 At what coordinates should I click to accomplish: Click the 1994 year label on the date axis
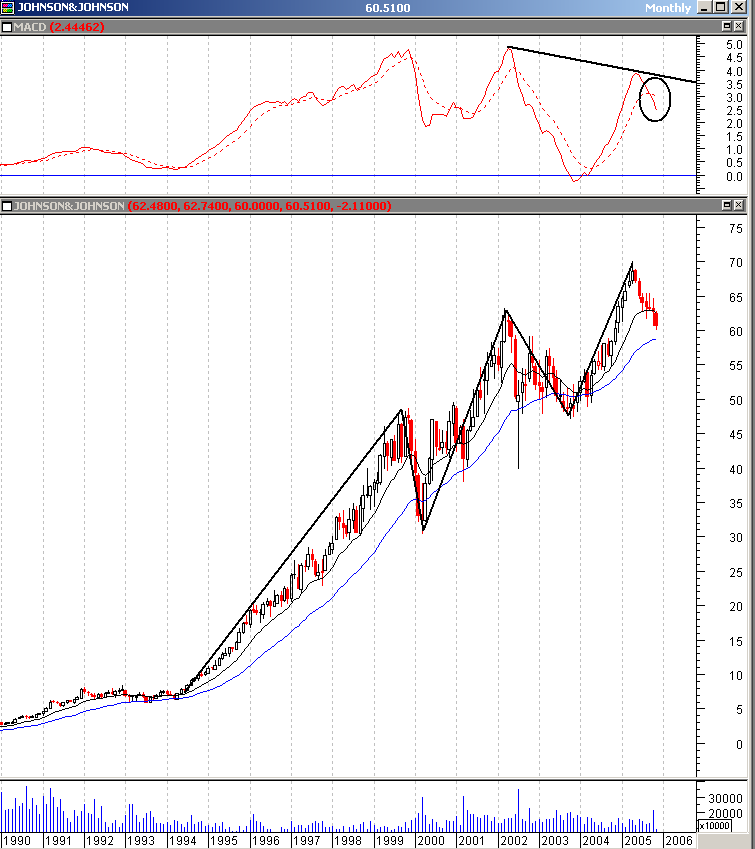click(182, 840)
